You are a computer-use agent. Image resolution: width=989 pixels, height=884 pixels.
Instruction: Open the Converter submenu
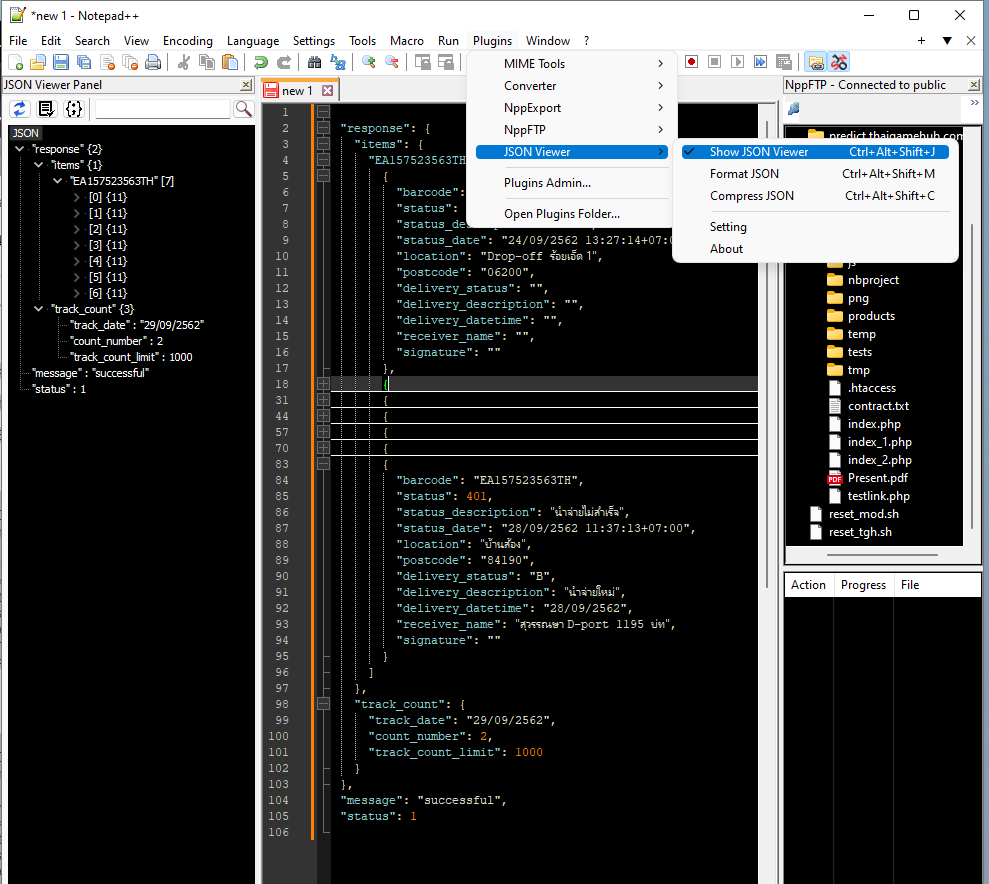click(571, 86)
